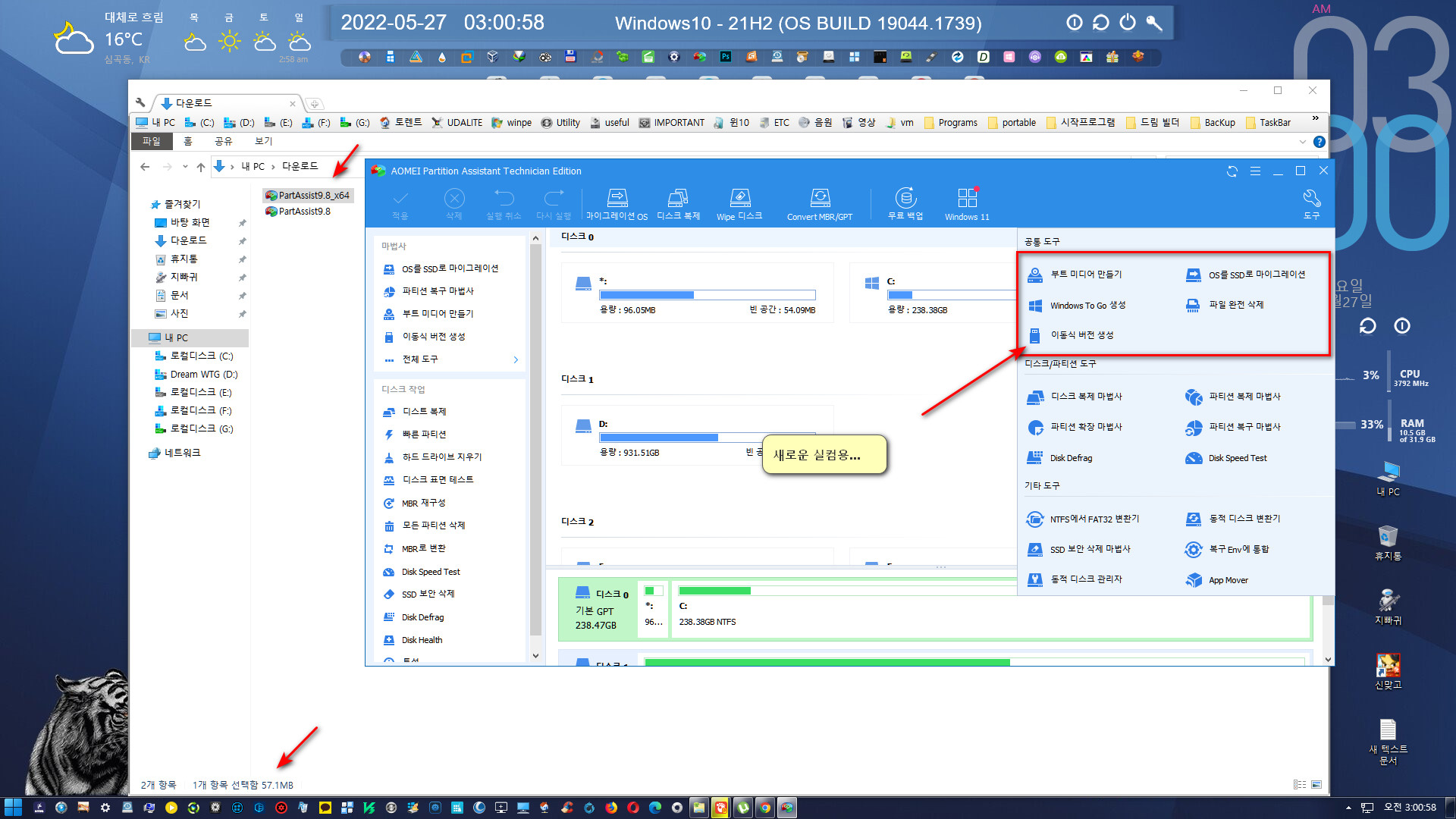Open the Windows 11 checker tool
The width and height of the screenshot is (1456, 819).
click(967, 205)
